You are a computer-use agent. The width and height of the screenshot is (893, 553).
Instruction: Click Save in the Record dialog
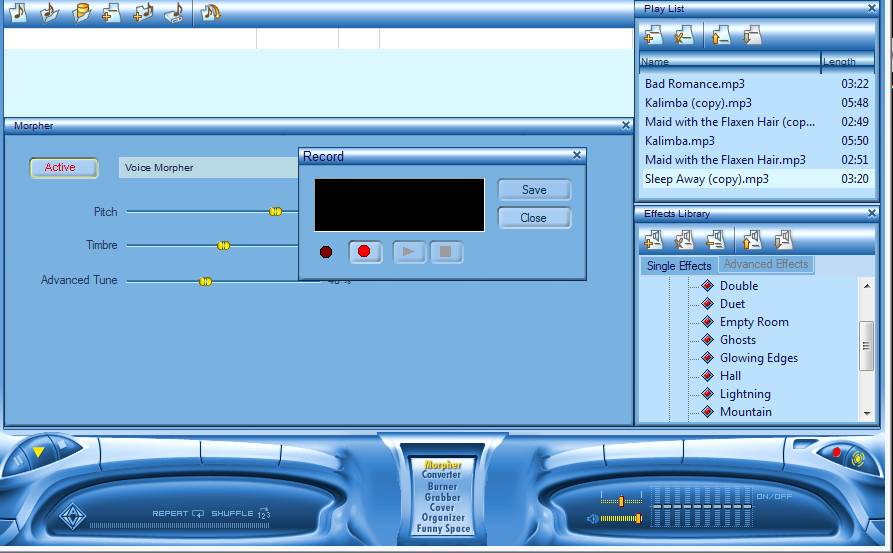tap(534, 190)
